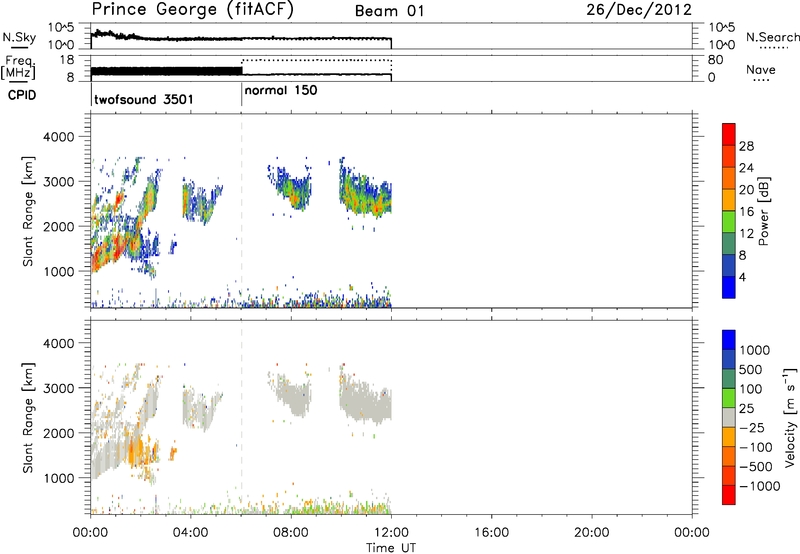This screenshot has height=554, width=800.
Task: Click the '04:00' time axis tick label
Action: pos(191,533)
